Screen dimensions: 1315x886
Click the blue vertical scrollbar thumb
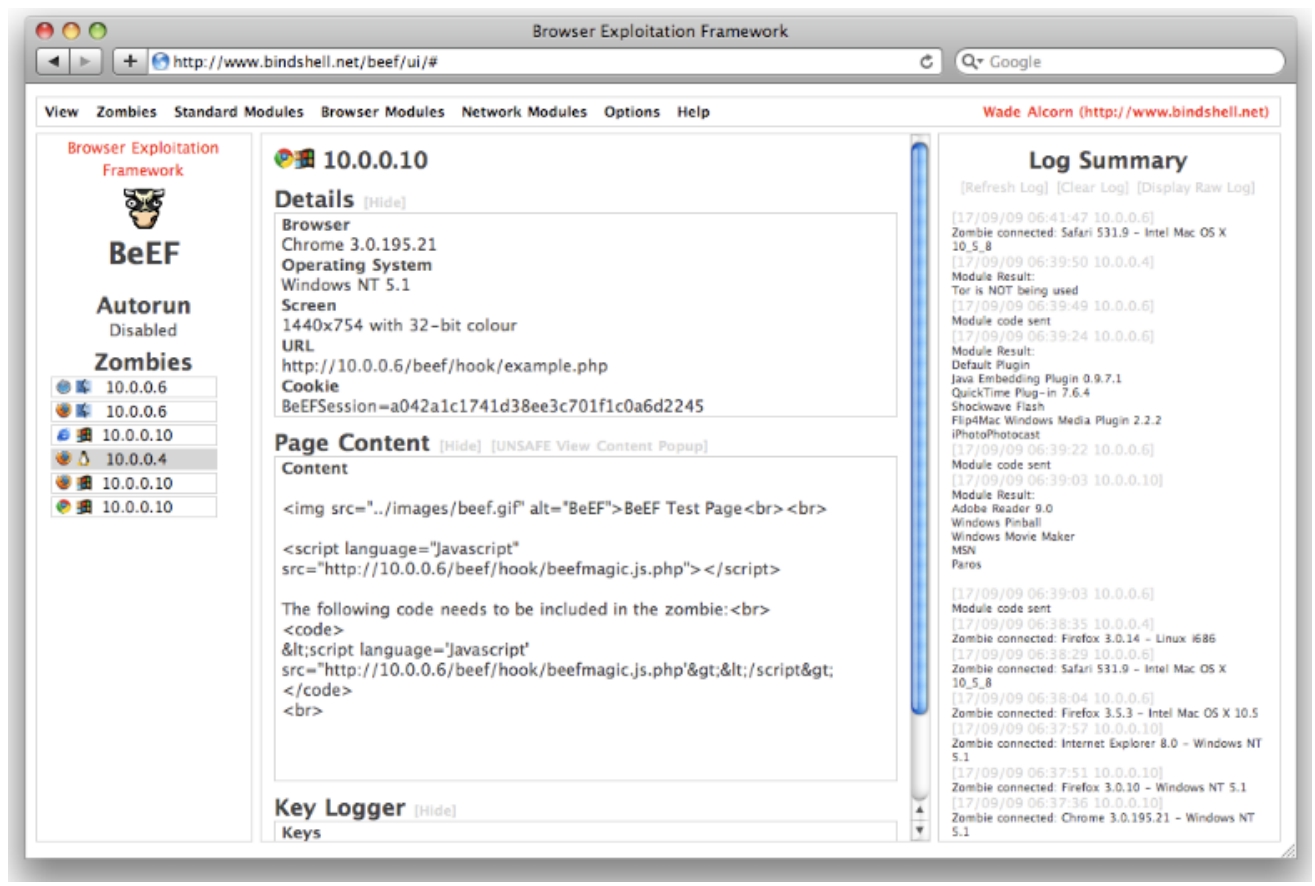pos(920,427)
